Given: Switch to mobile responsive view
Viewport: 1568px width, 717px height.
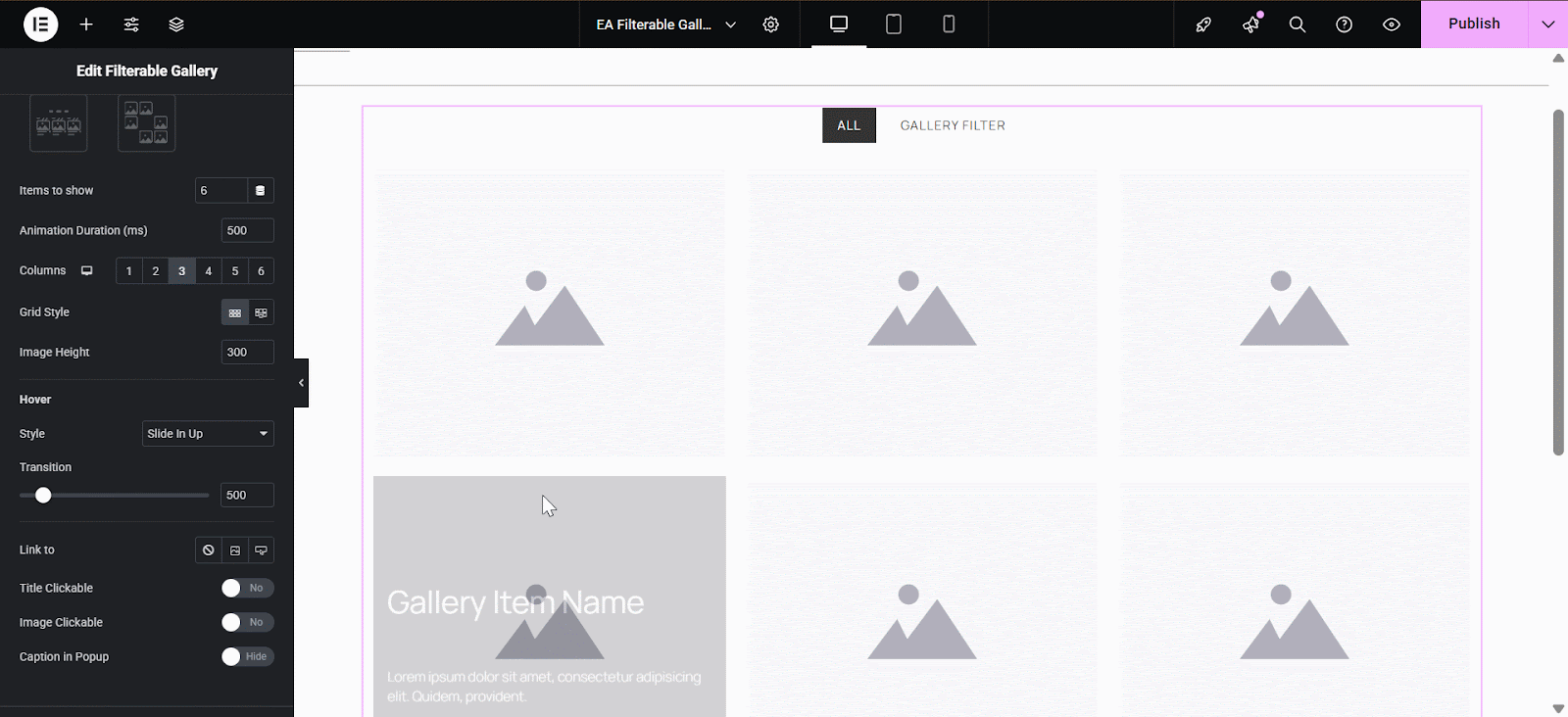Looking at the screenshot, I should [949, 24].
